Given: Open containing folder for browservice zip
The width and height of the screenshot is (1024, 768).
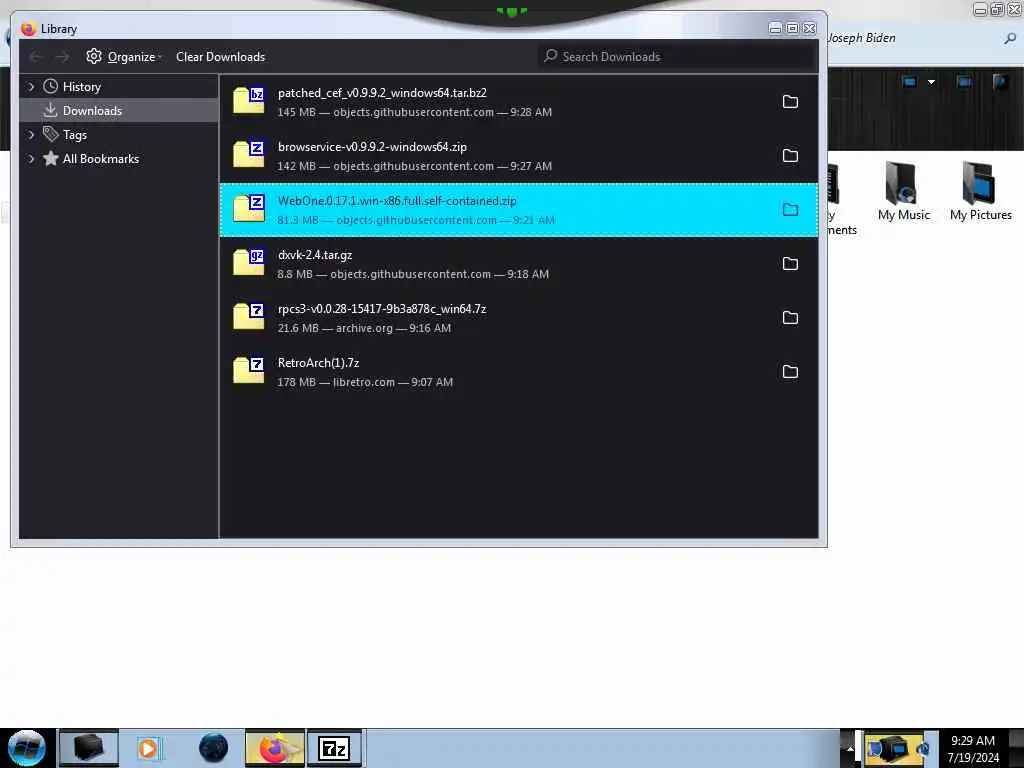Looking at the screenshot, I should click(x=790, y=155).
